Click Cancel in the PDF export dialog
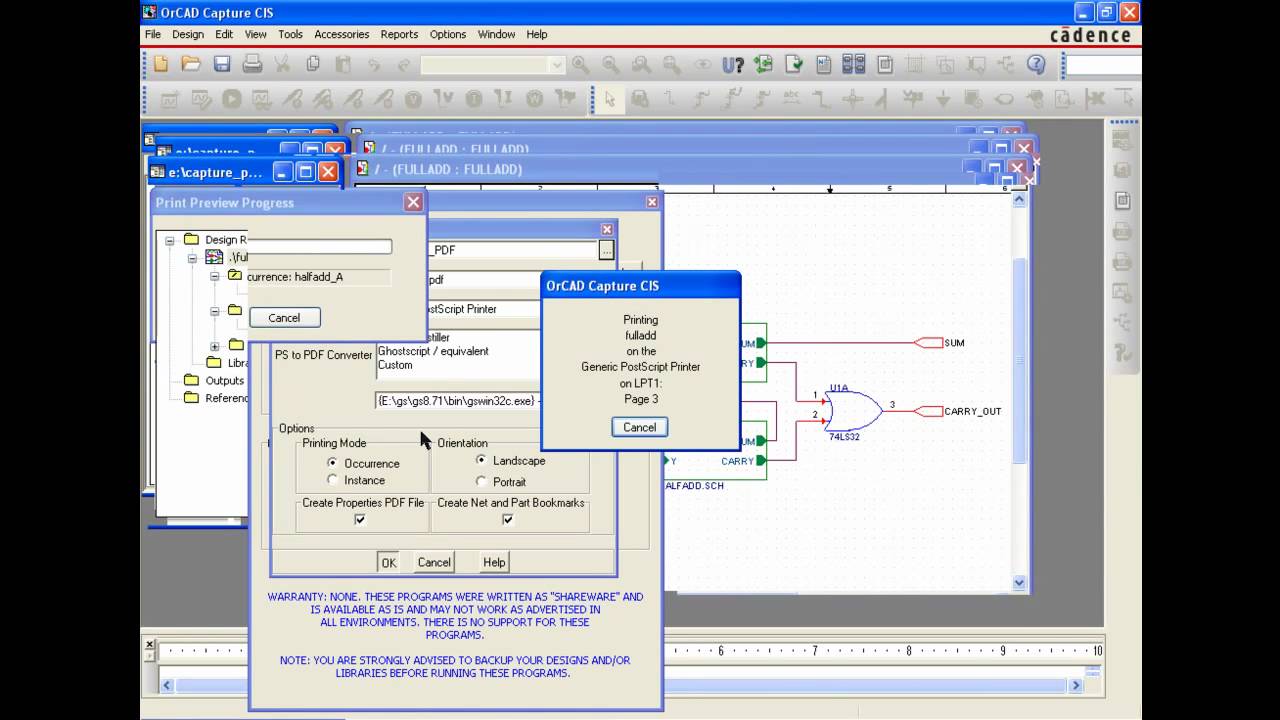 point(434,562)
